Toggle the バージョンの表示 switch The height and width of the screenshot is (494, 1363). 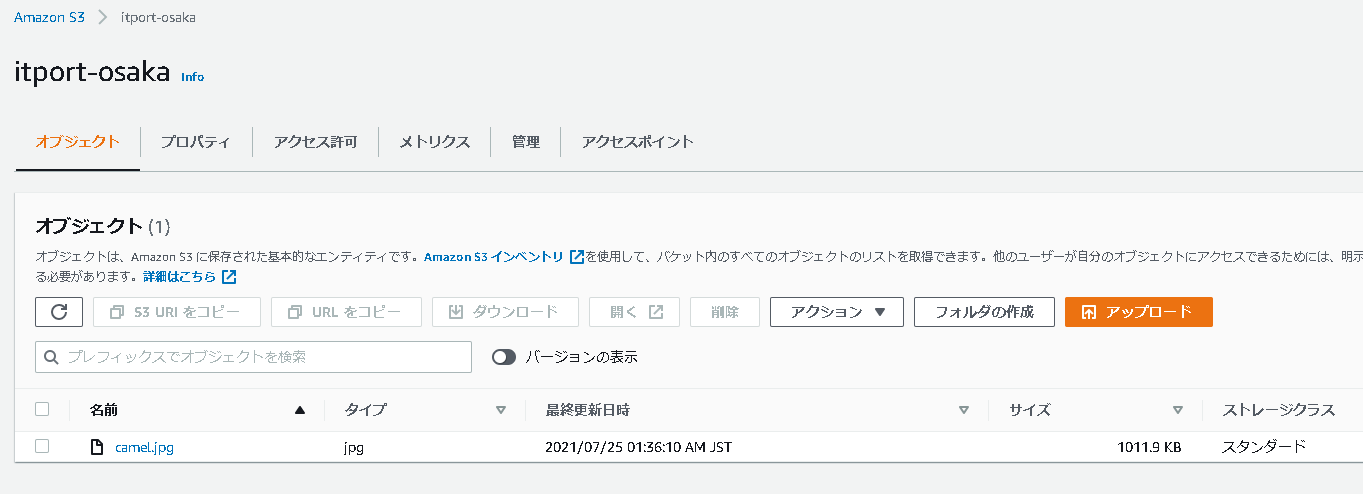[x=504, y=357]
